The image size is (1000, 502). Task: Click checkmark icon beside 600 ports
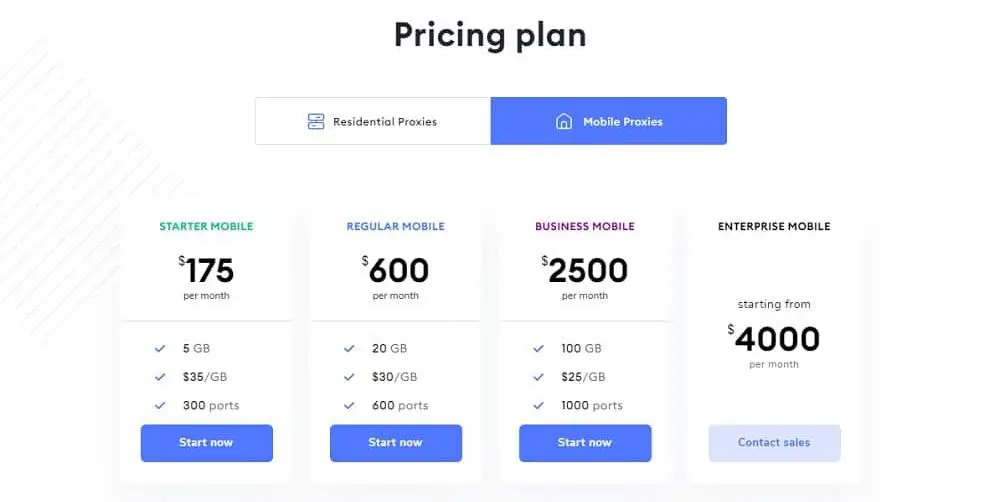(x=349, y=405)
